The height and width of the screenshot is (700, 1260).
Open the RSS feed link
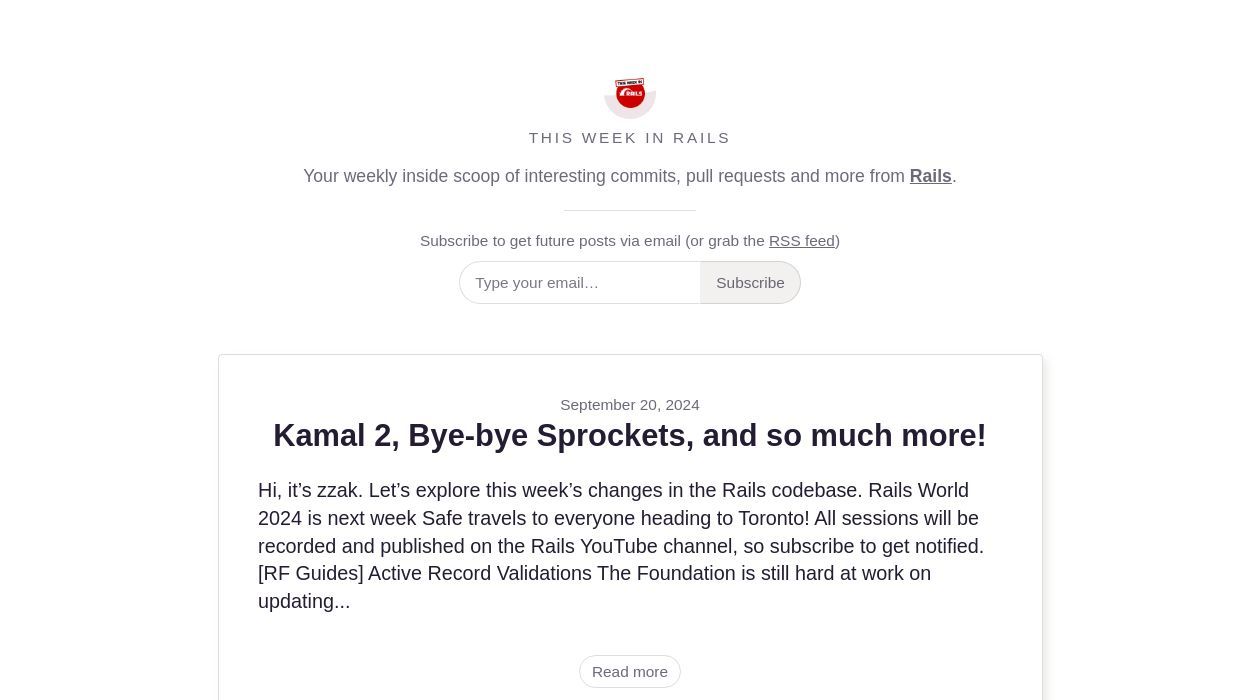(x=801, y=241)
